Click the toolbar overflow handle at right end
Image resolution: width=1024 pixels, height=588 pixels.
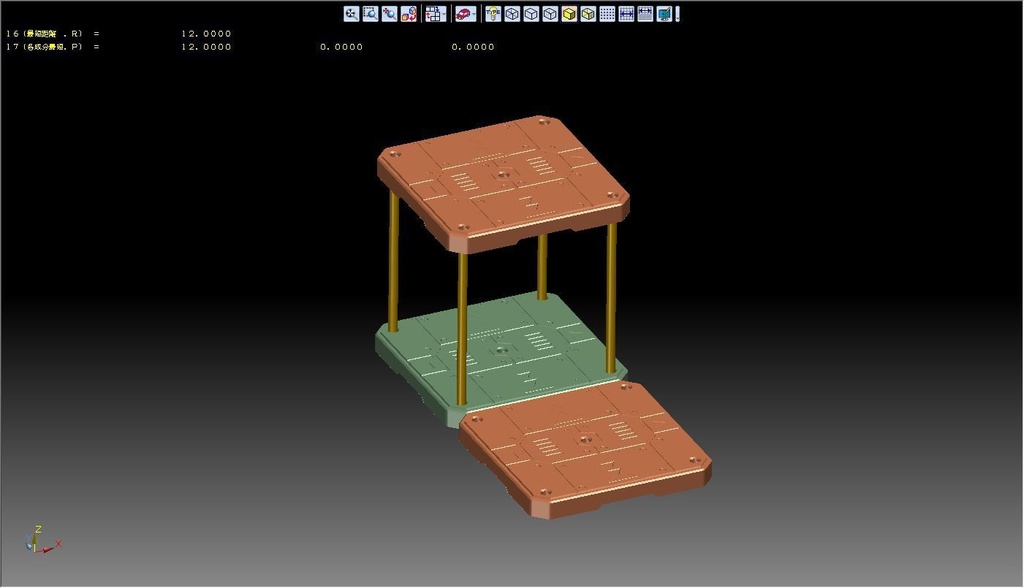point(677,14)
